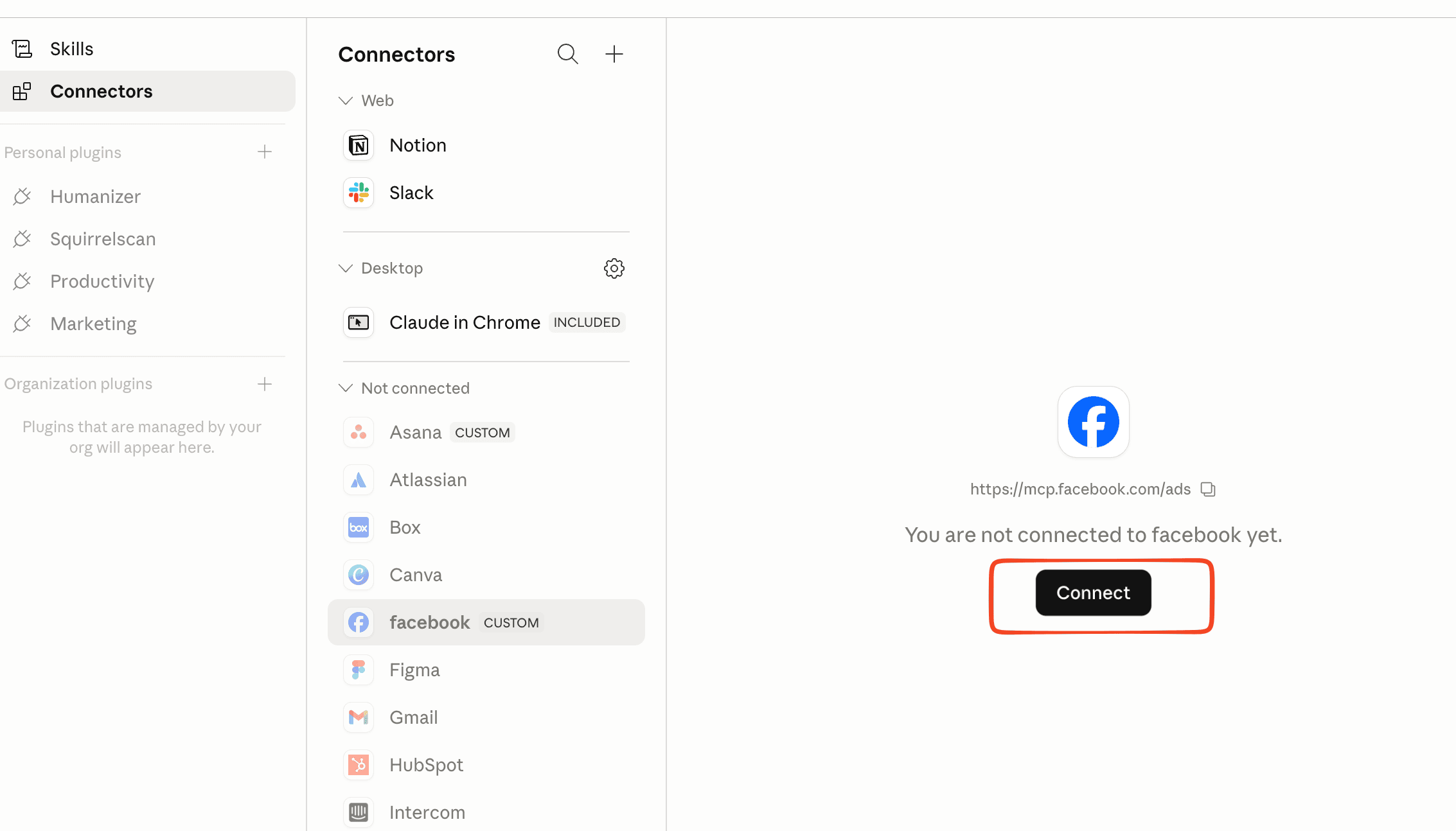The width and height of the screenshot is (1456, 831).
Task: Search connectors with the magnifier icon
Action: 567,54
